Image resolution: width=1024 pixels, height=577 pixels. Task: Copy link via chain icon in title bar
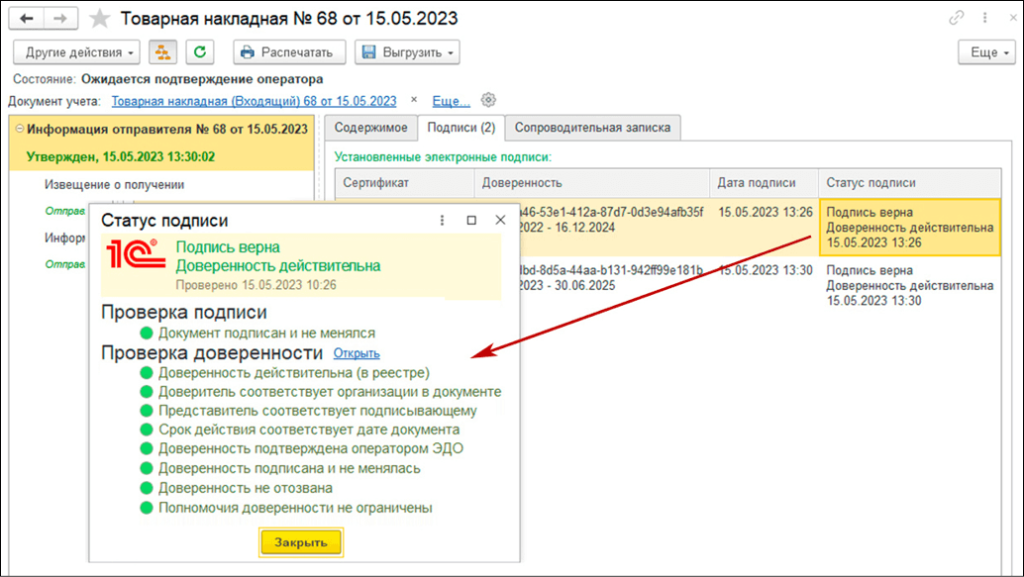[x=956, y=18]
